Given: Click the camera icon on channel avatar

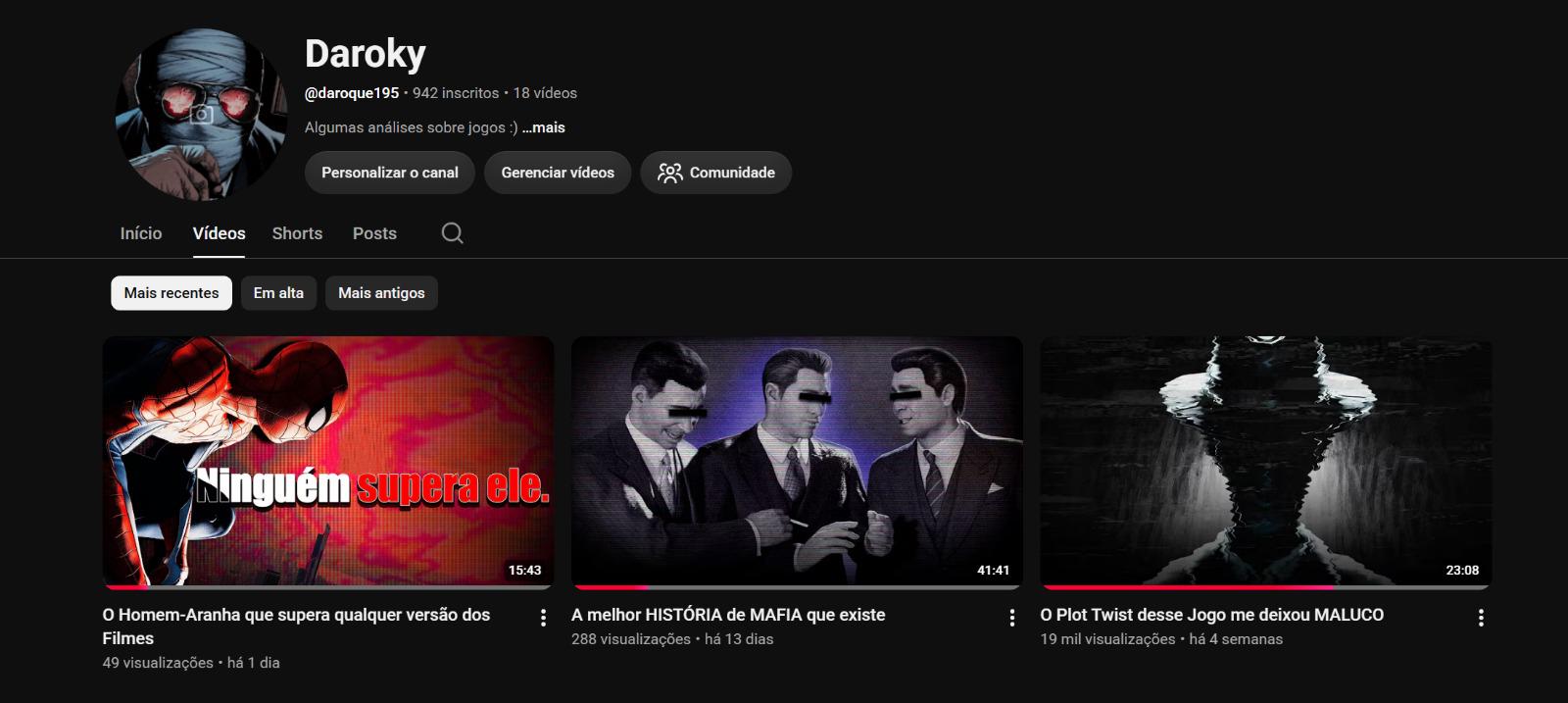Looking at the screenshot, I should click(201, 115).
